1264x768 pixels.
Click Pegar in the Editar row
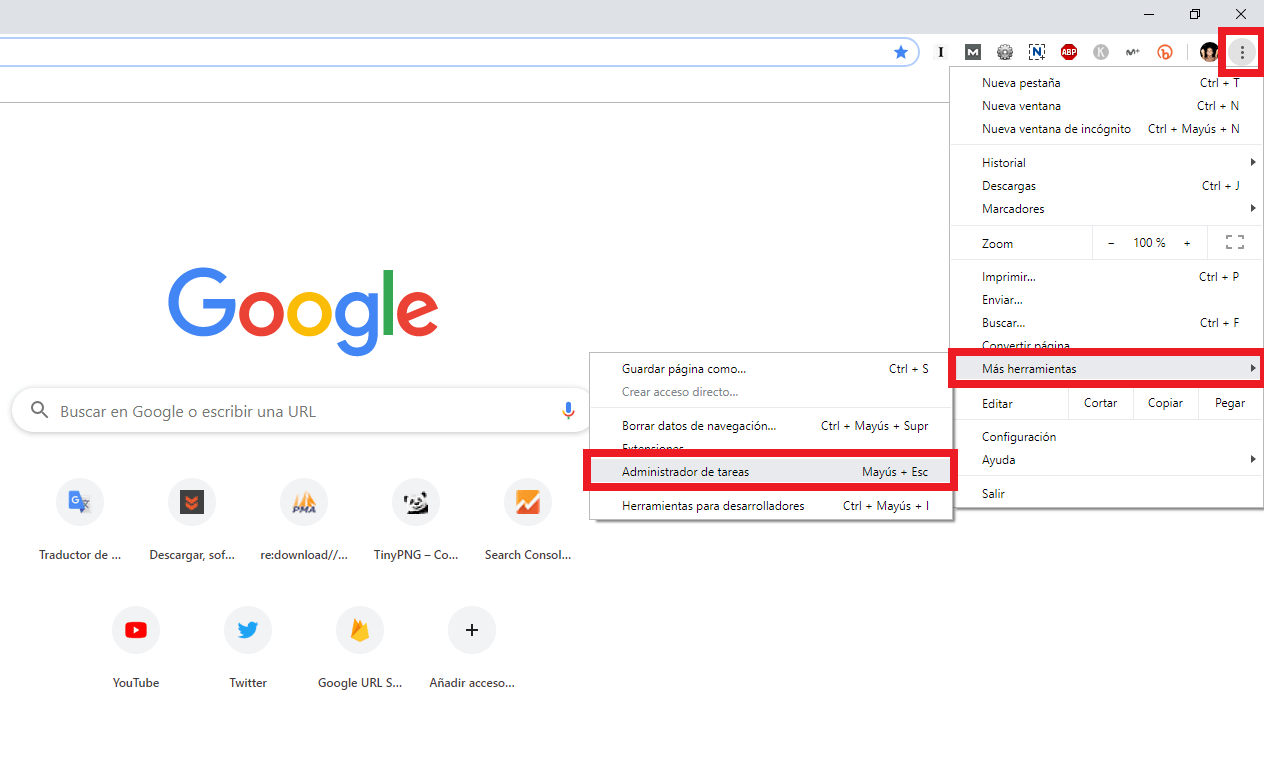coord(1229,403)
